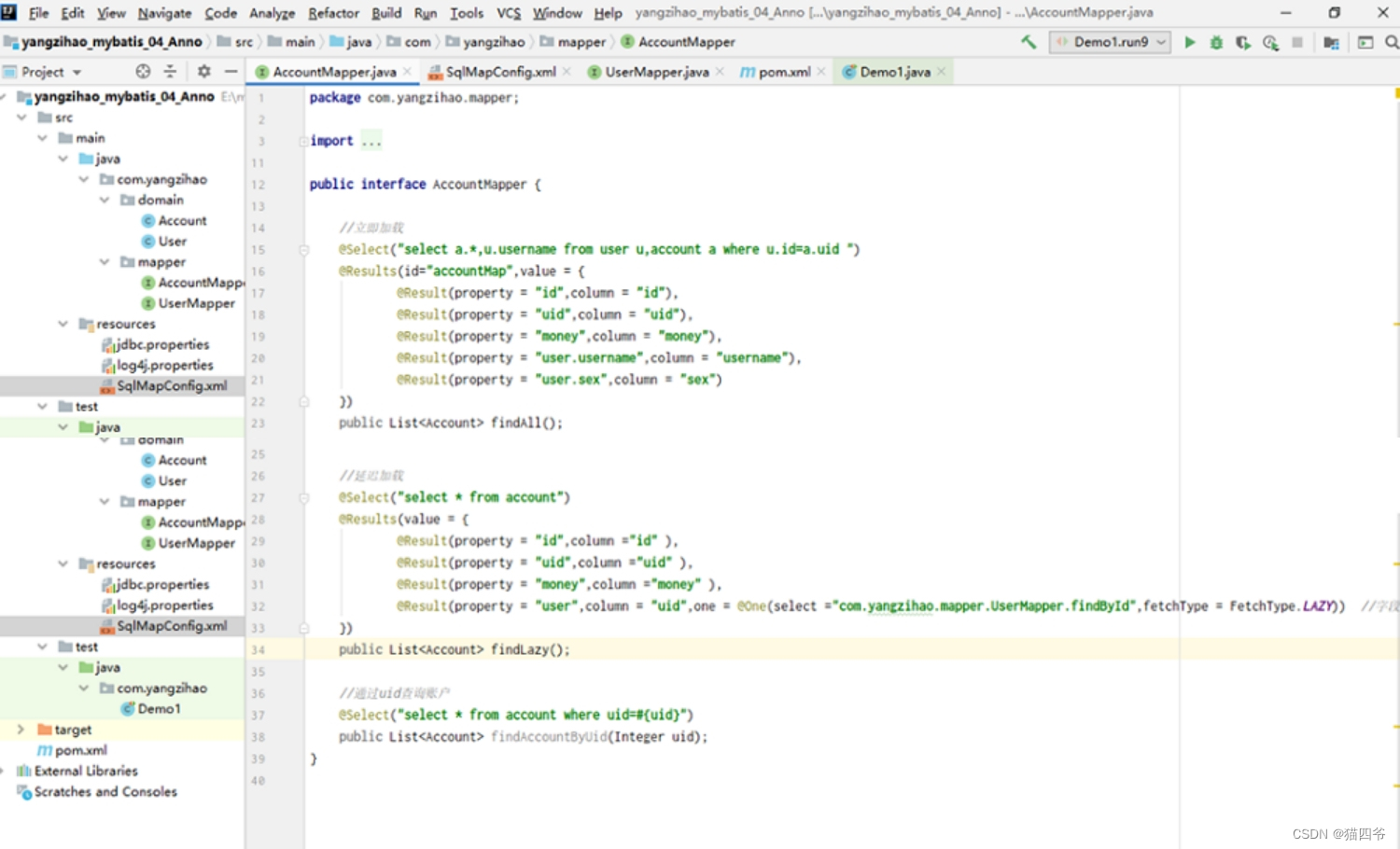Locate the current file using the crosshair icon
Image resolution: width=1400 pixels, height=849 pixels.
coord(143,72)
